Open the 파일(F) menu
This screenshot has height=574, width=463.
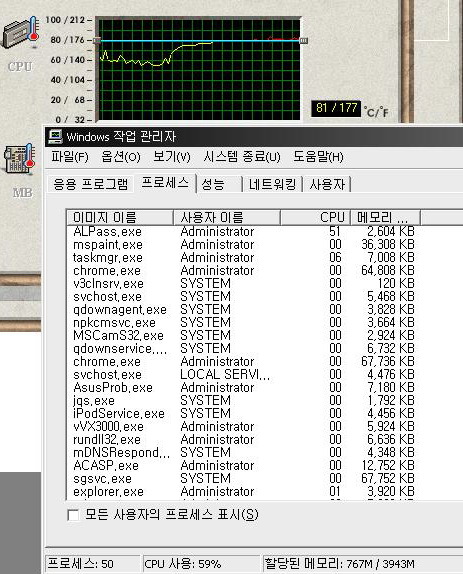pyautogui.click(x=70, y=157)
